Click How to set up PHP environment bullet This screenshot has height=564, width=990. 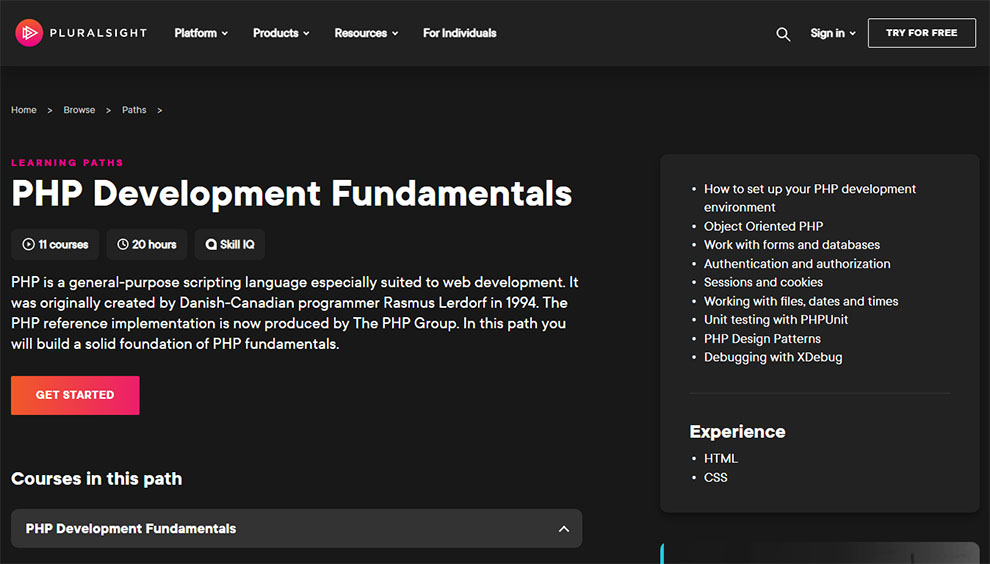click(x=809, y=198)
